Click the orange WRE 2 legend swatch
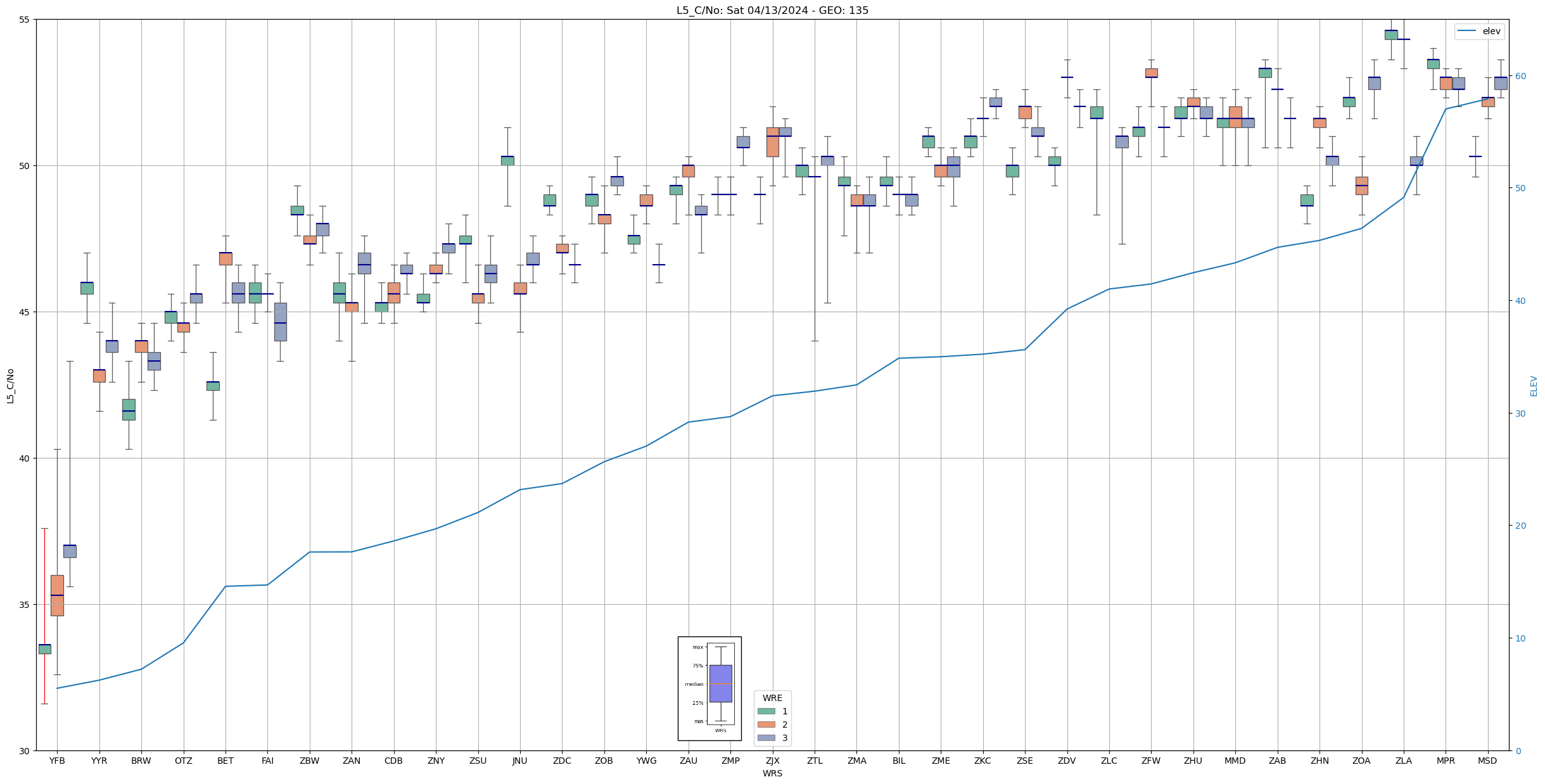The image size is (1545, 784). click(766, 724)
